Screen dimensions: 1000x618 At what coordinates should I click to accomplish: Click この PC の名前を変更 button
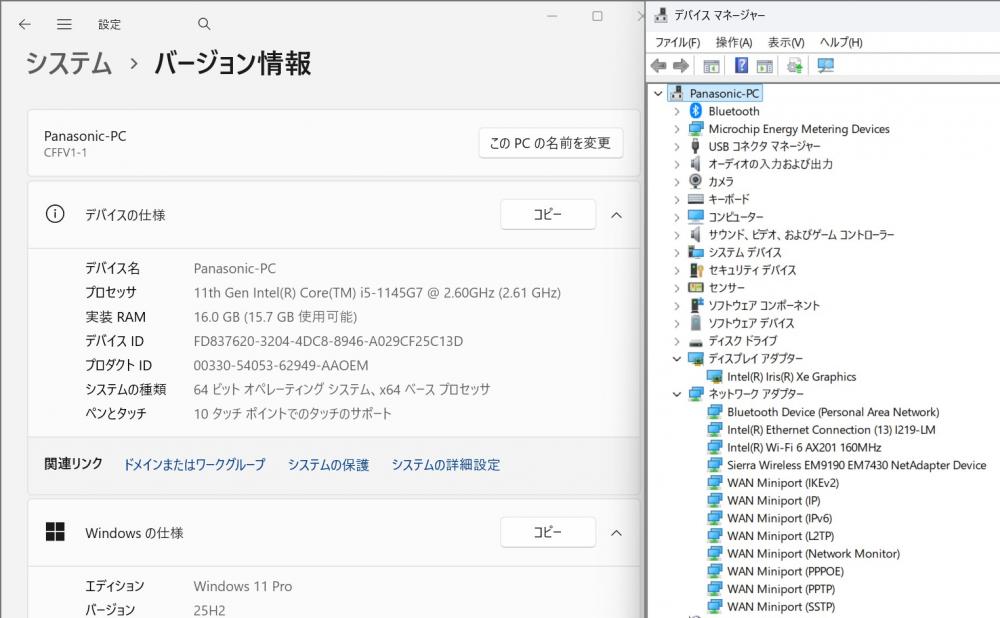550,143
